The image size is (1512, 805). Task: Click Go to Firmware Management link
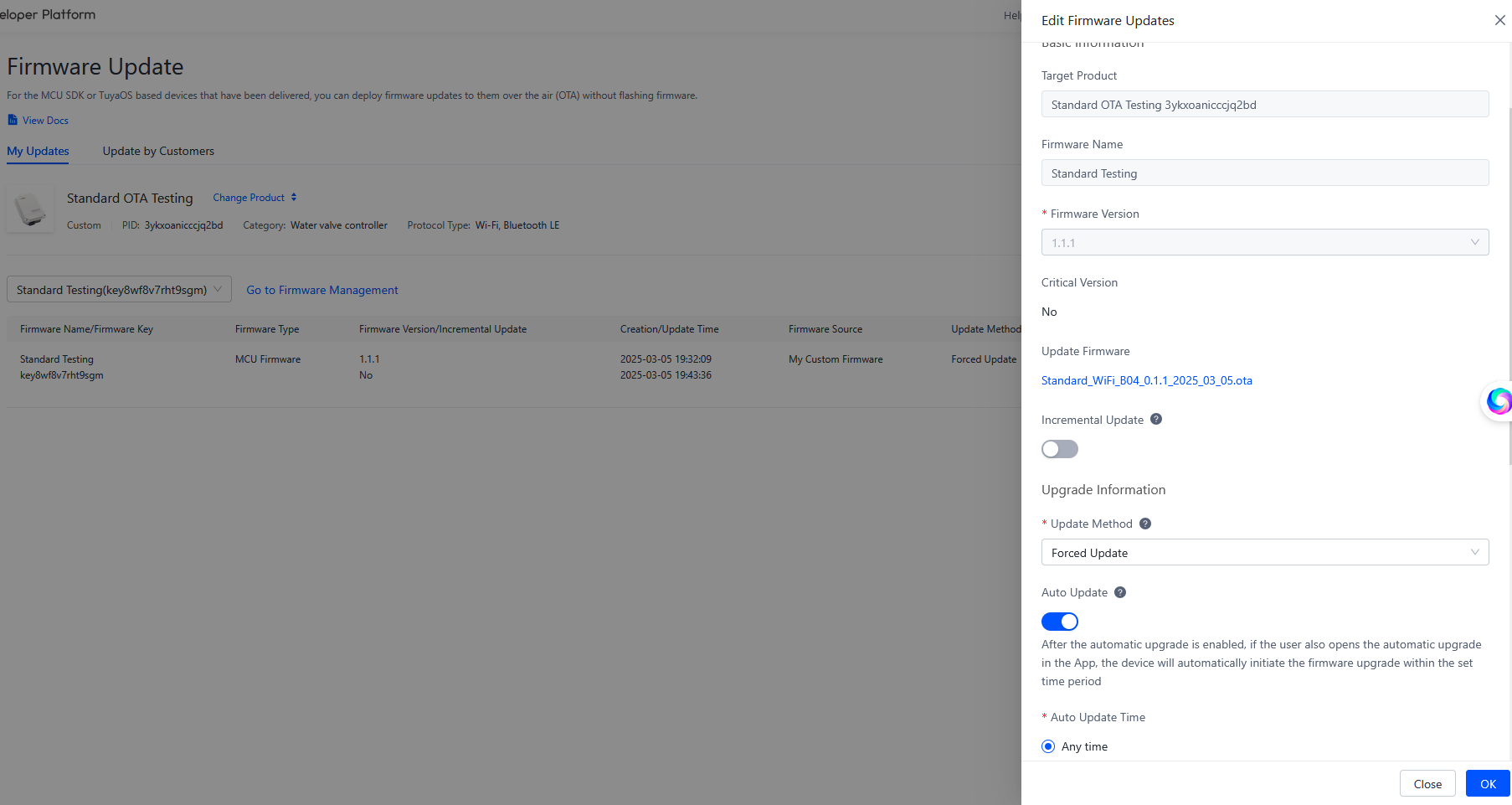(321, 290)
